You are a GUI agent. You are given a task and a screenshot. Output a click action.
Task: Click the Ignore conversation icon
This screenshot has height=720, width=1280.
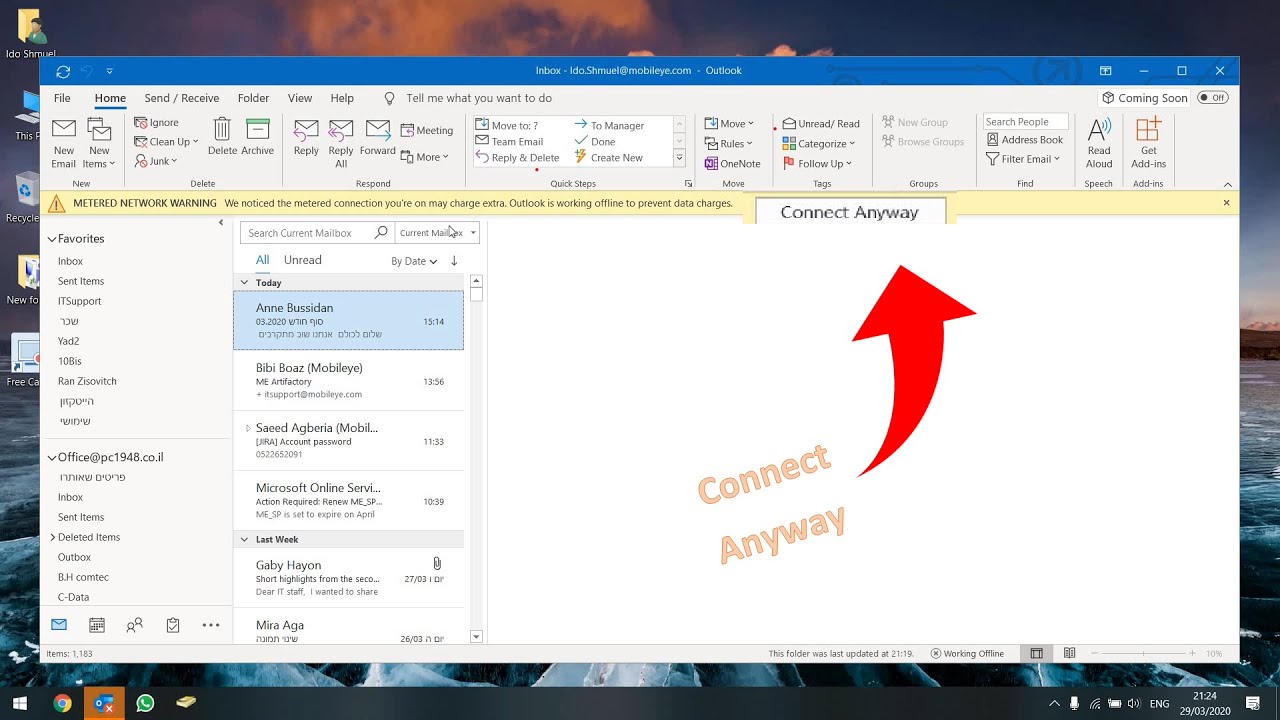pos(157,123)
